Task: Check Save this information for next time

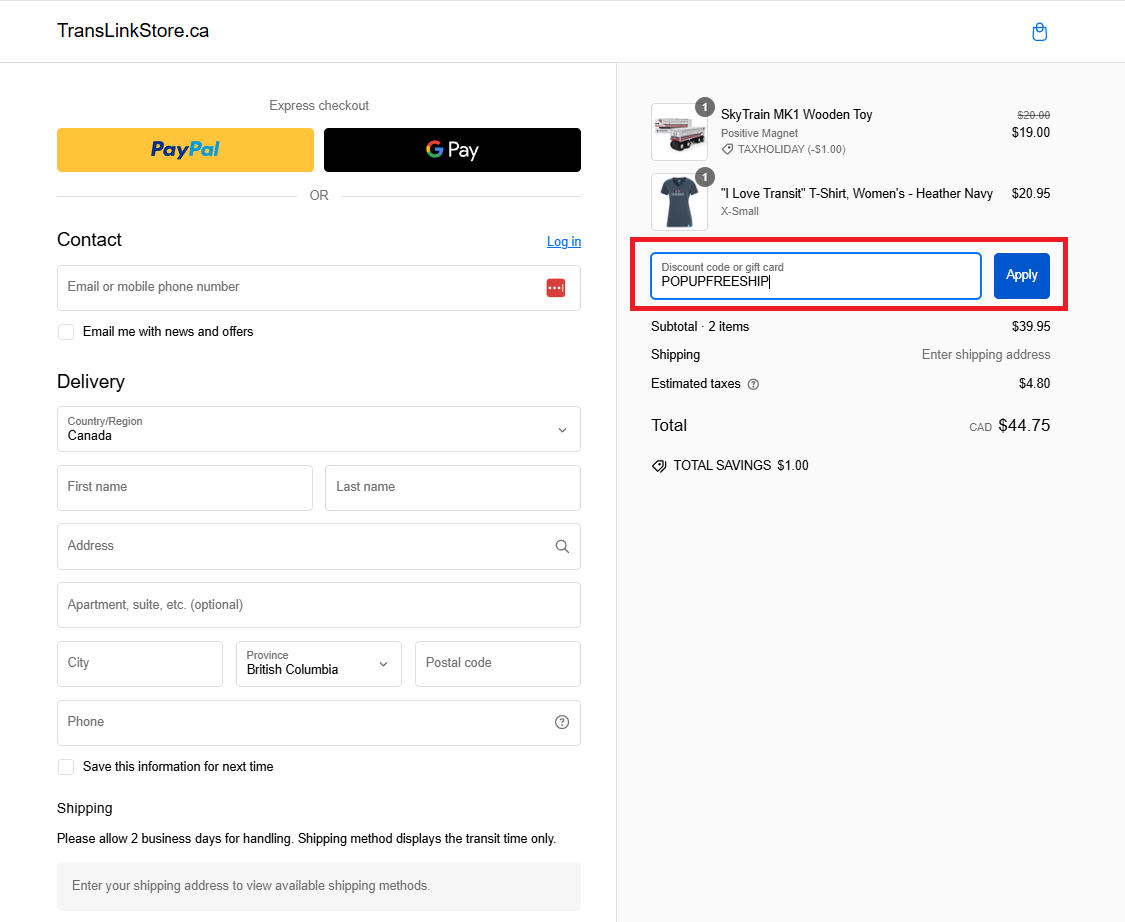Action: [x=66, y=767]
